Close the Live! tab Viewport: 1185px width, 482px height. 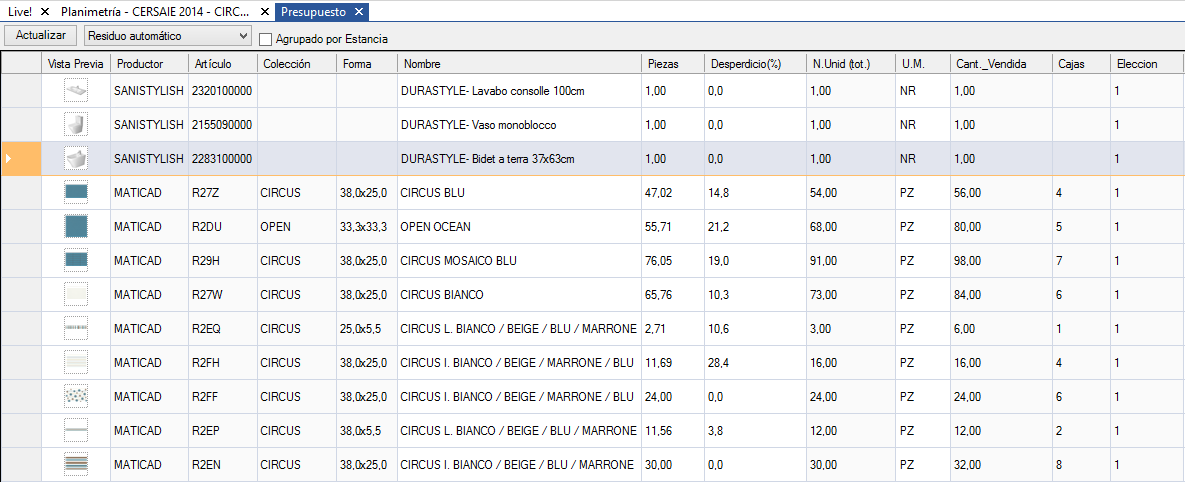point(45,11)
